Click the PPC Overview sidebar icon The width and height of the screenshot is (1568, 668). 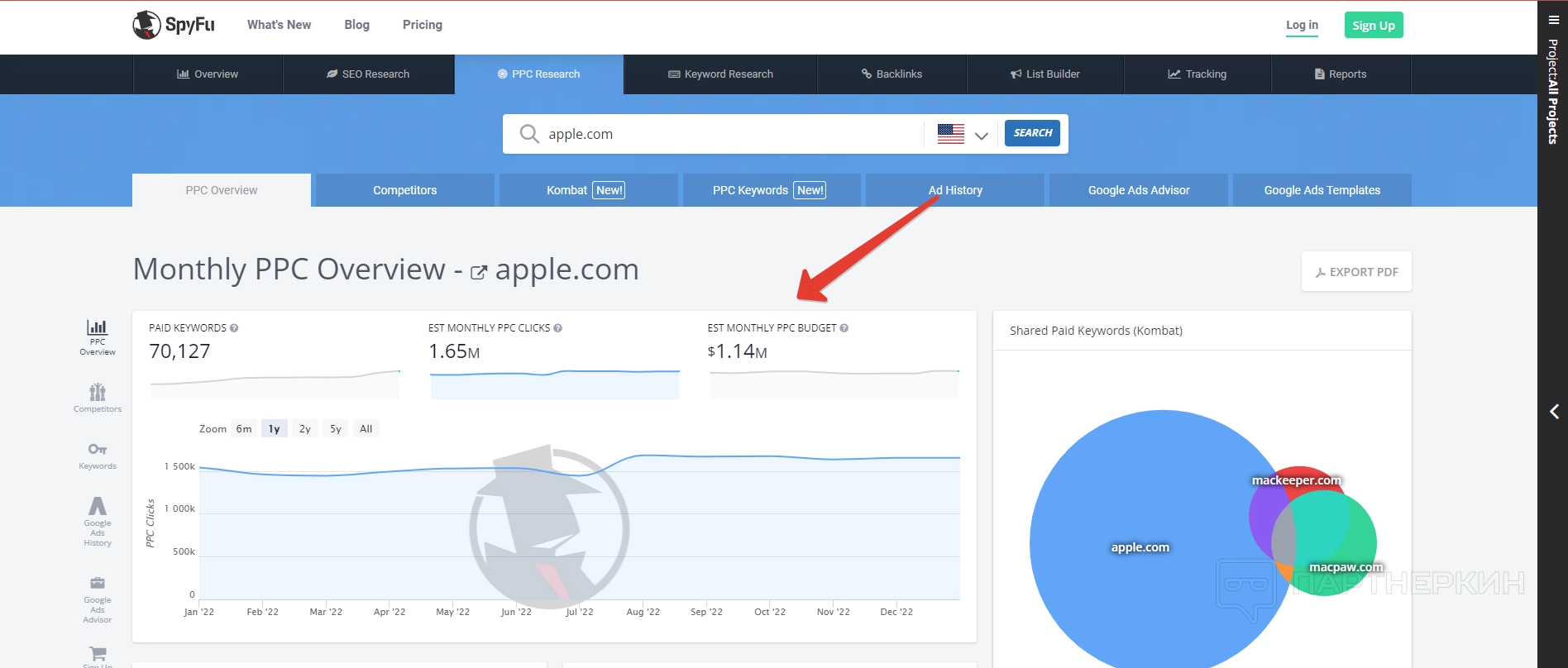click(x=98, y=337)
